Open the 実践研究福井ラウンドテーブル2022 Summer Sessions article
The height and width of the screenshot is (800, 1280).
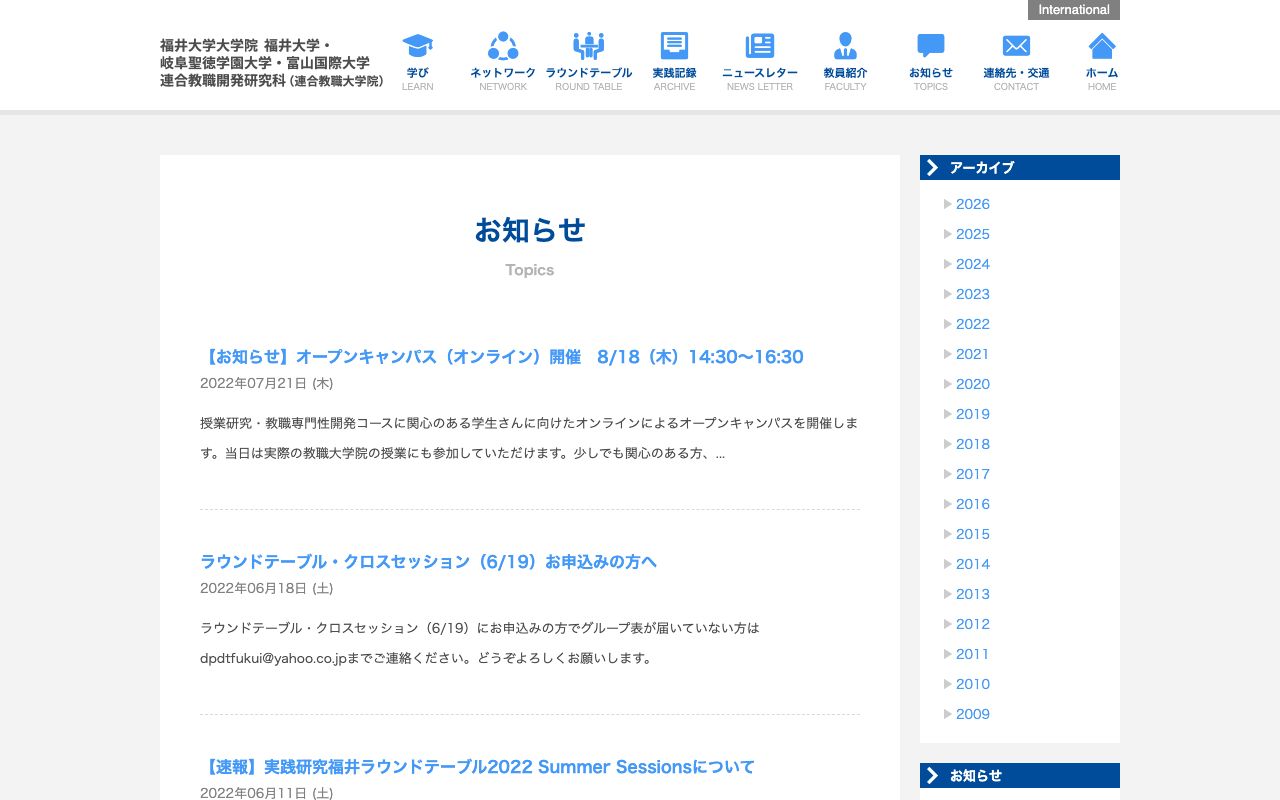coord(477,767)
